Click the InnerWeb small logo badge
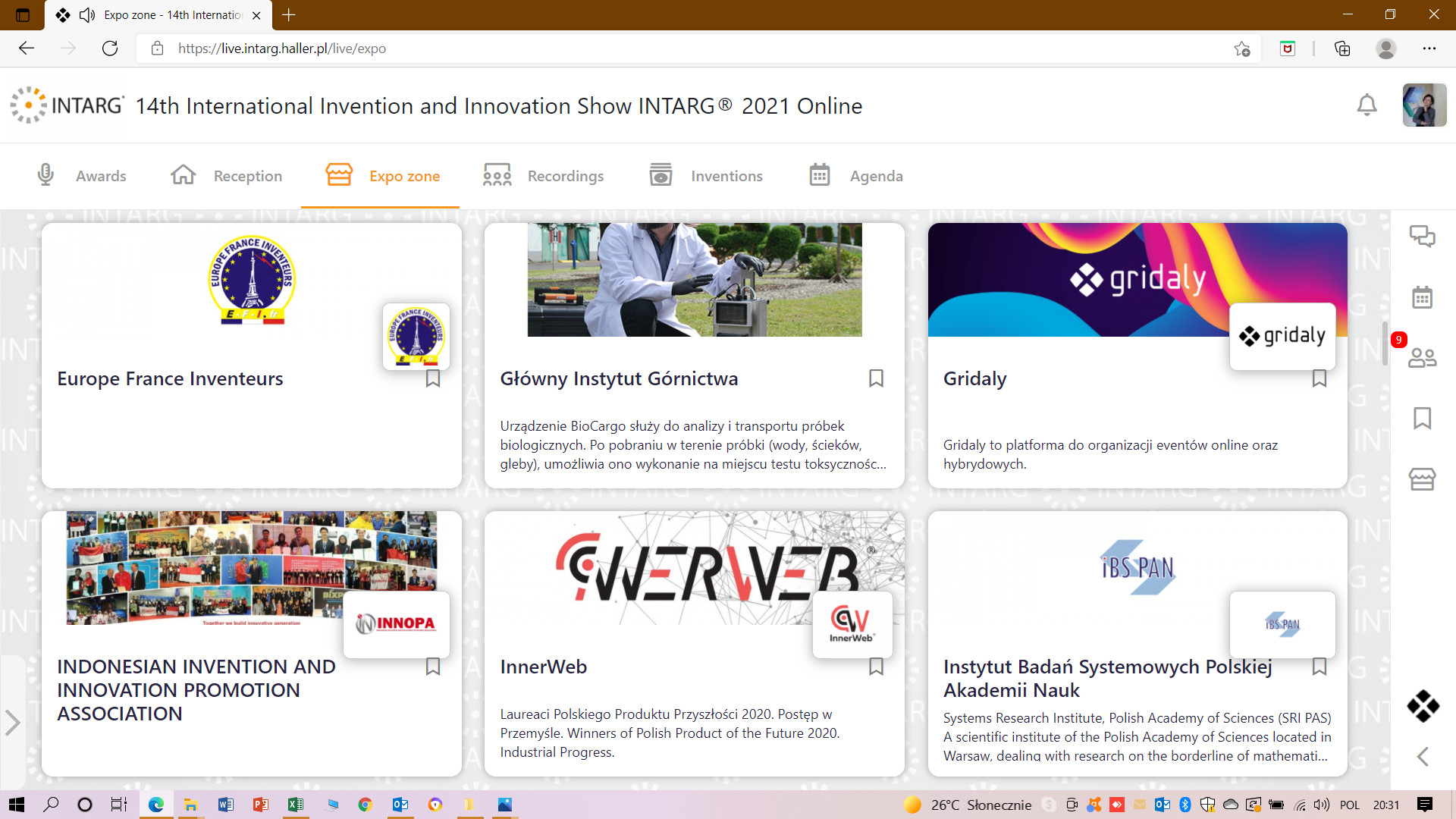 (x=852, y=624)
